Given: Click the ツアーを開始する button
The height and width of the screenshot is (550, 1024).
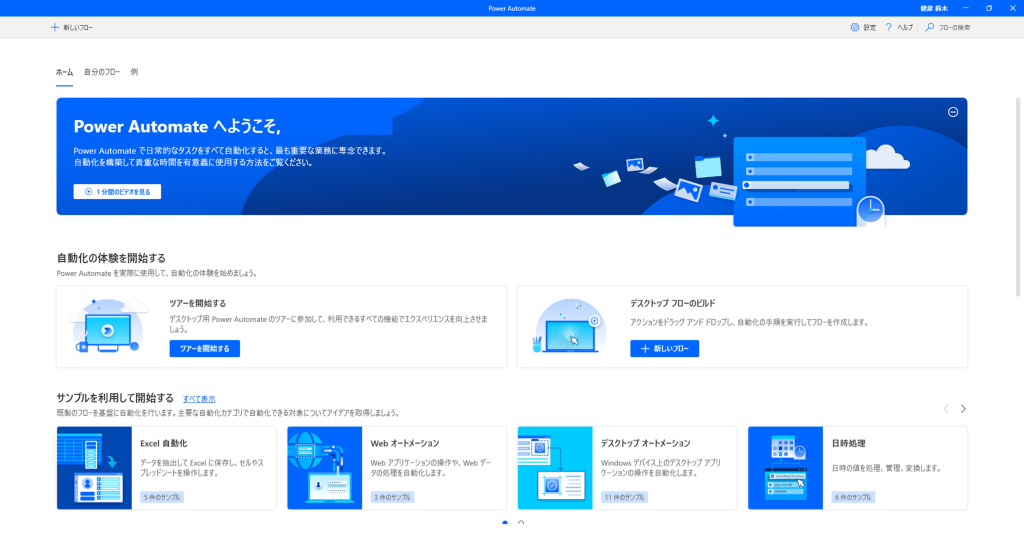Looking at the screenshot, I should click(x=204, y=348).
